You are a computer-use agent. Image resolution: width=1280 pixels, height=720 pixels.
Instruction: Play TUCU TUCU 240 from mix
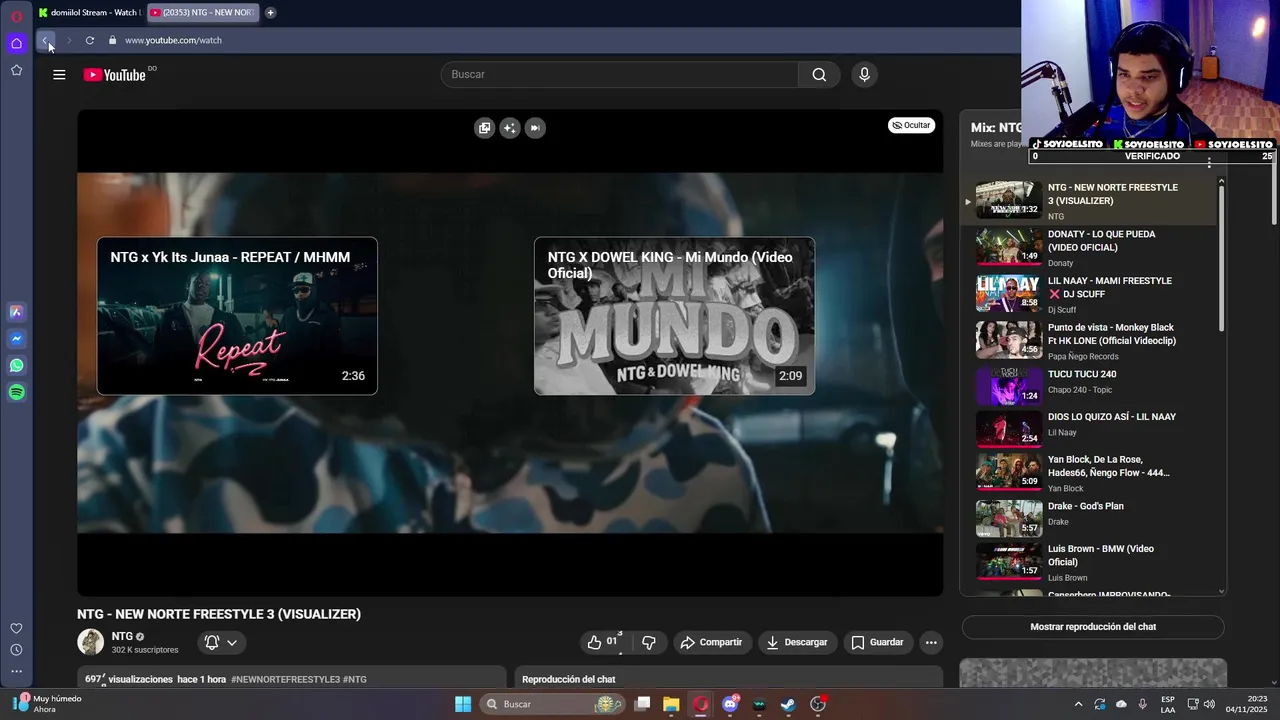[x=1090, y=386]
